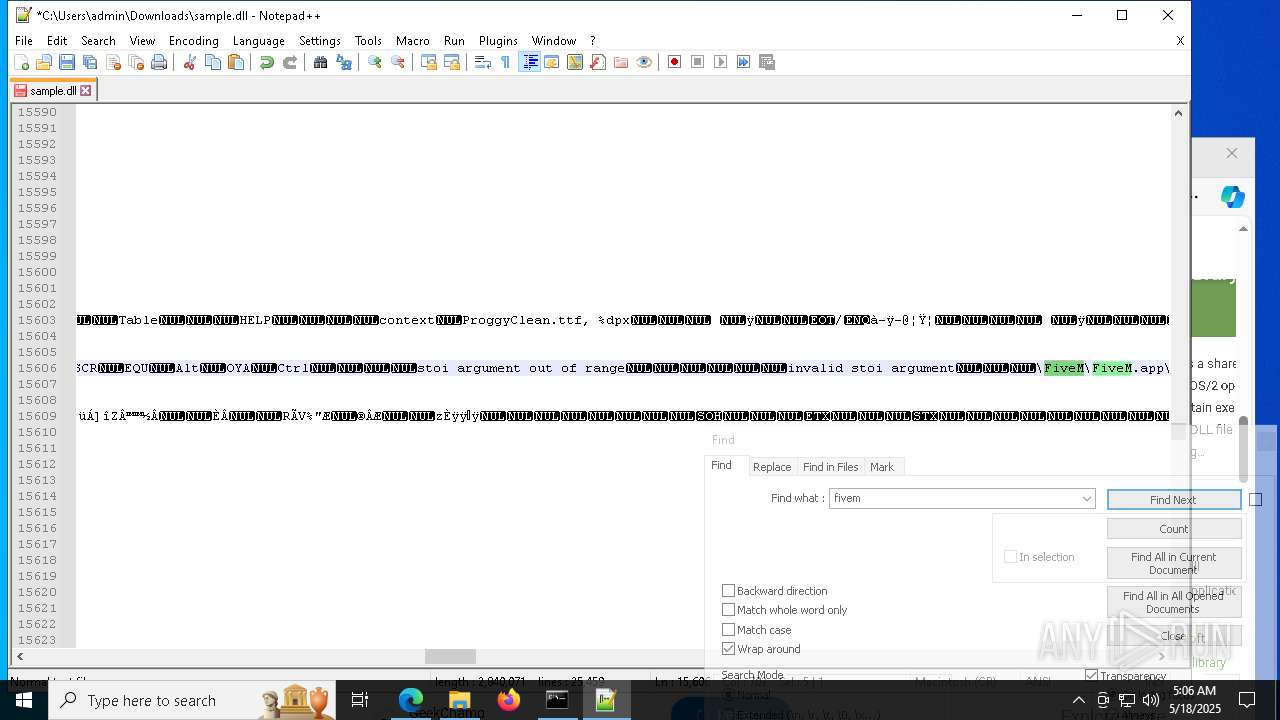Click Find All in Current Document
The height and width of the screenshot is (720, 1280).
[x=1173, y=563]
